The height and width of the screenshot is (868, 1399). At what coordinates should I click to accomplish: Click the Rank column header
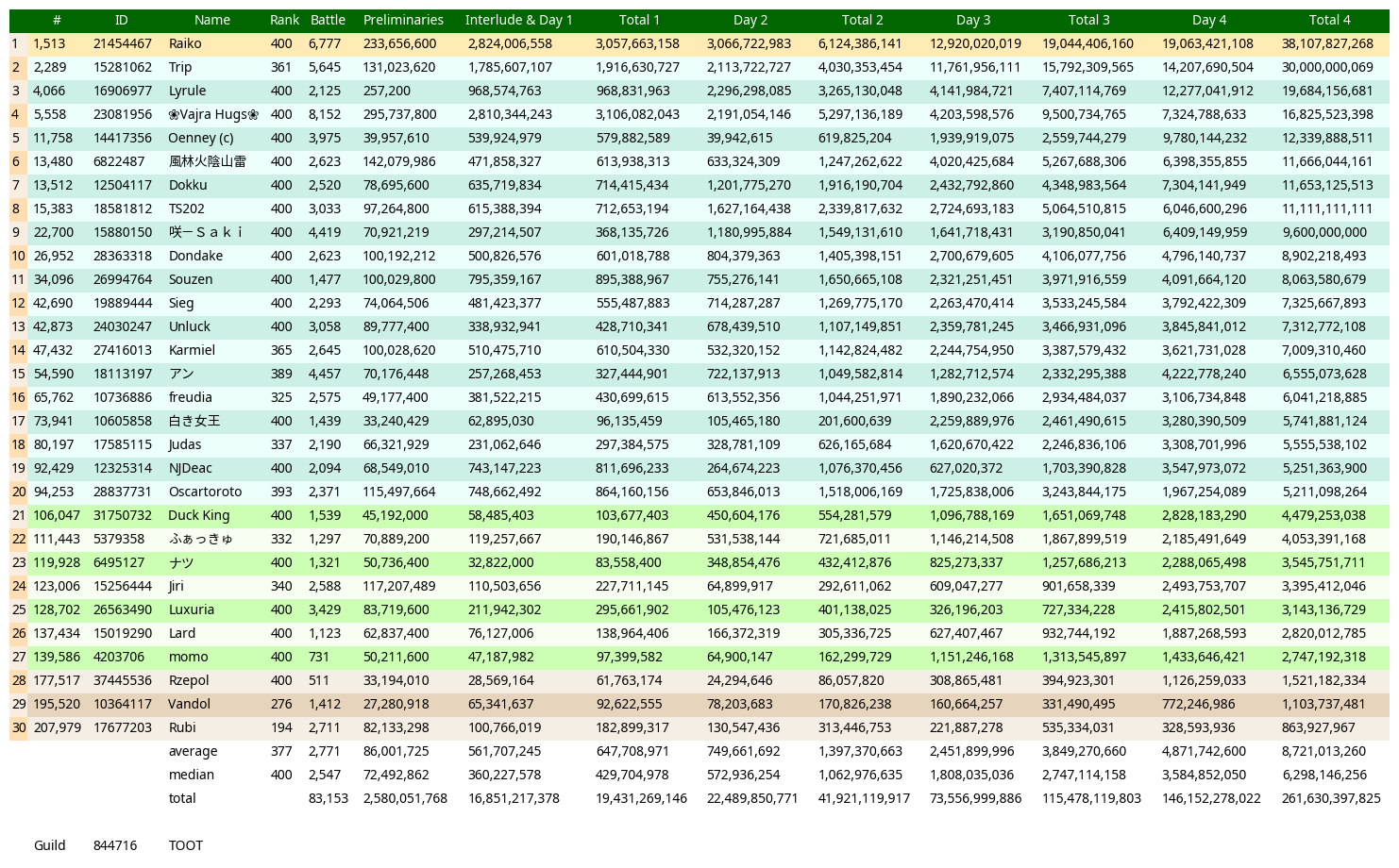284,20
